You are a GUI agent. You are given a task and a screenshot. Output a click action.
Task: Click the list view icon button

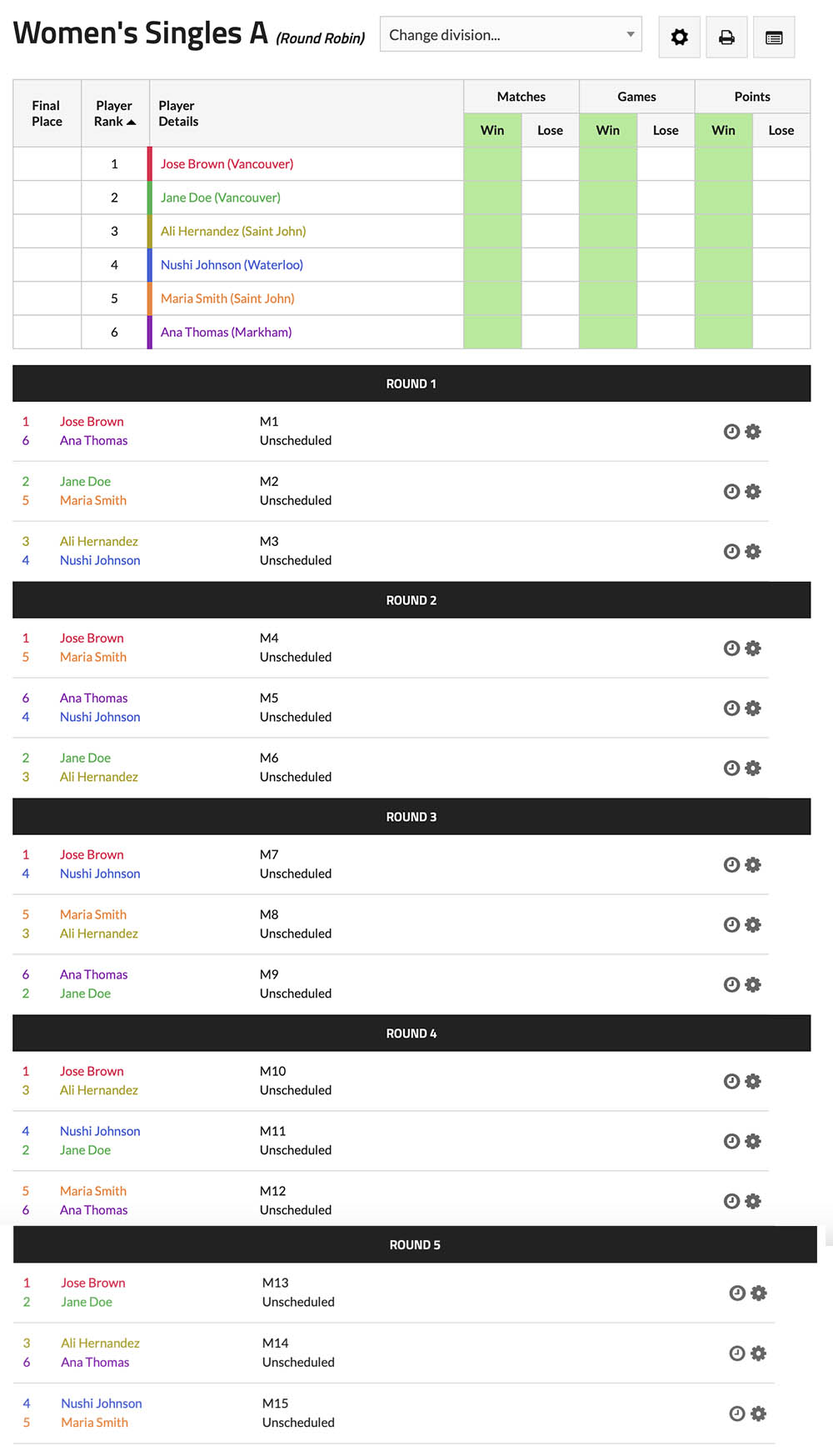(774, 37)
